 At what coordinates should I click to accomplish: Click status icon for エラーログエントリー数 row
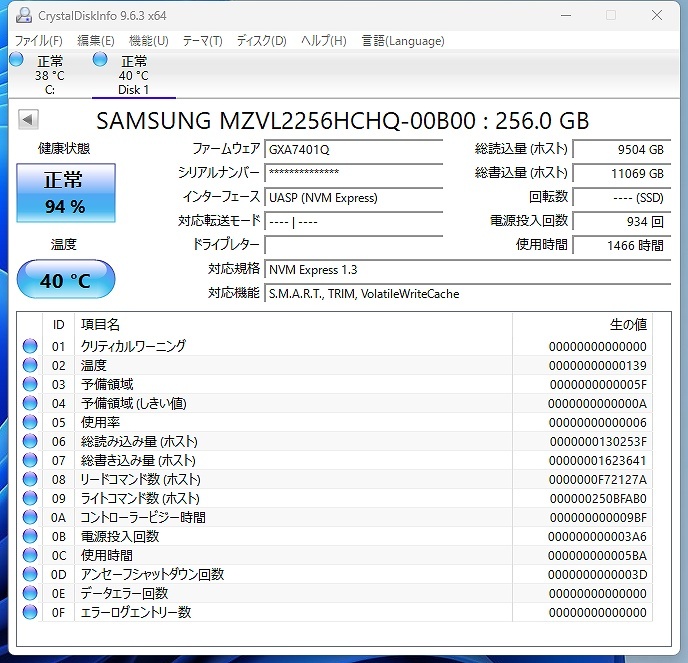(30, 612)
